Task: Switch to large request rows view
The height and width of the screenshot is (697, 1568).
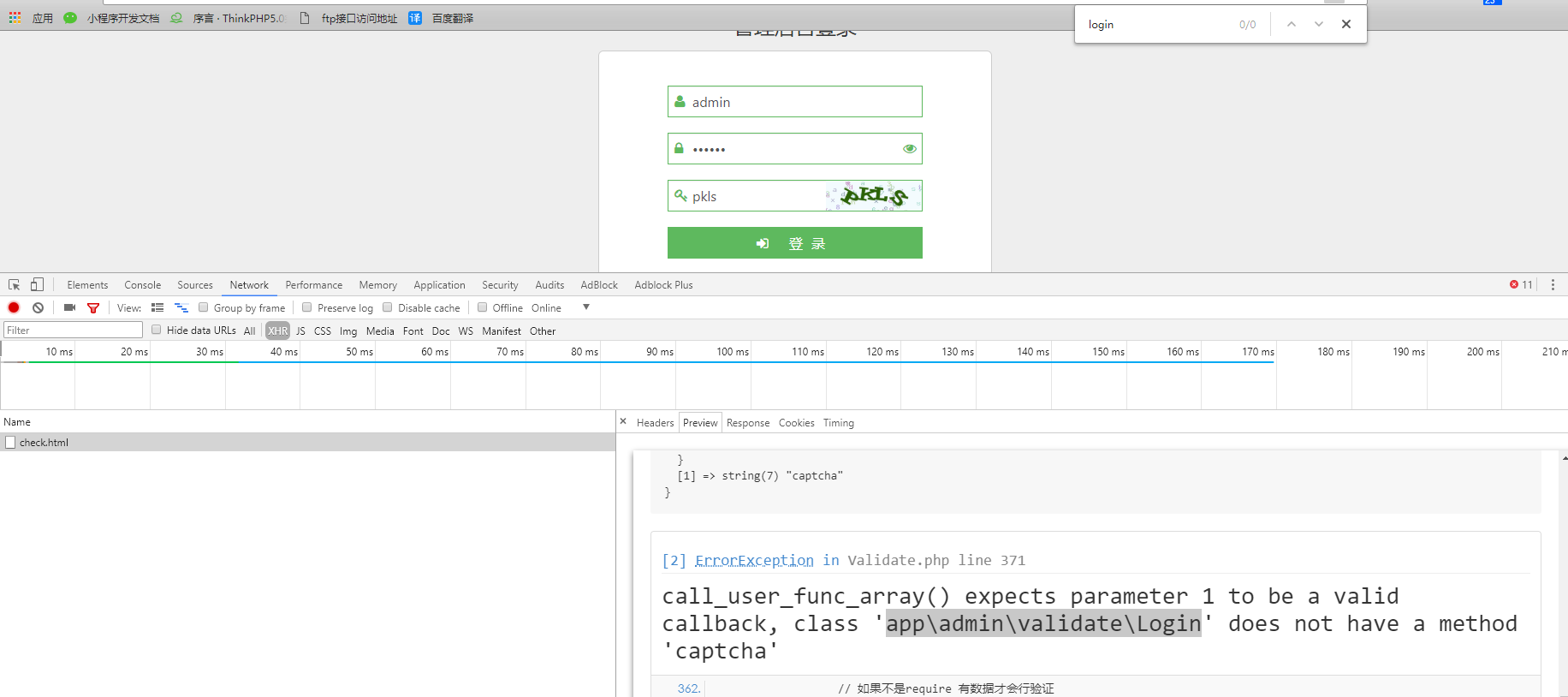Action: (157, 307)
